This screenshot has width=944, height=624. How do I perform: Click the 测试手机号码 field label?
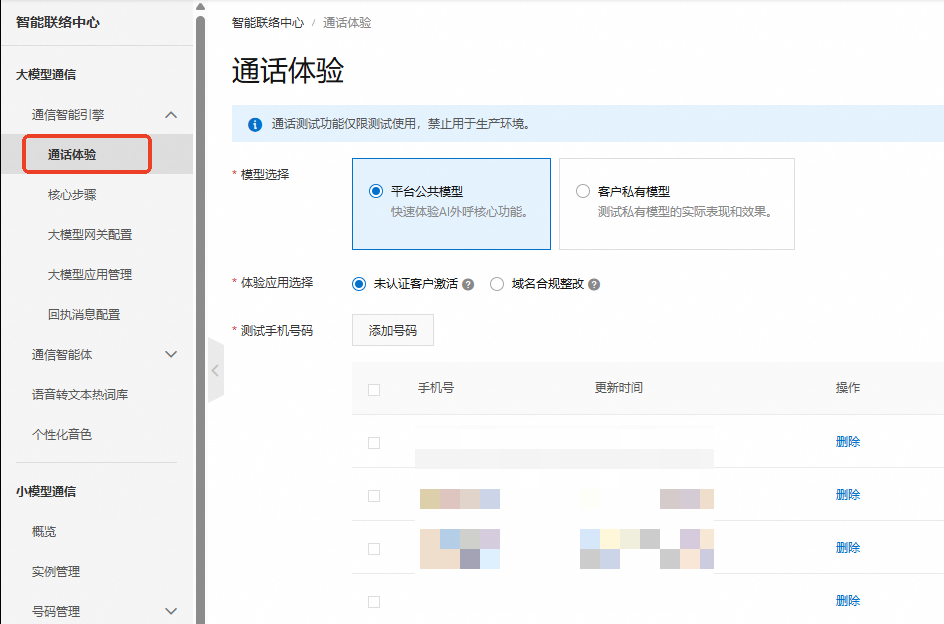(277, 331)
